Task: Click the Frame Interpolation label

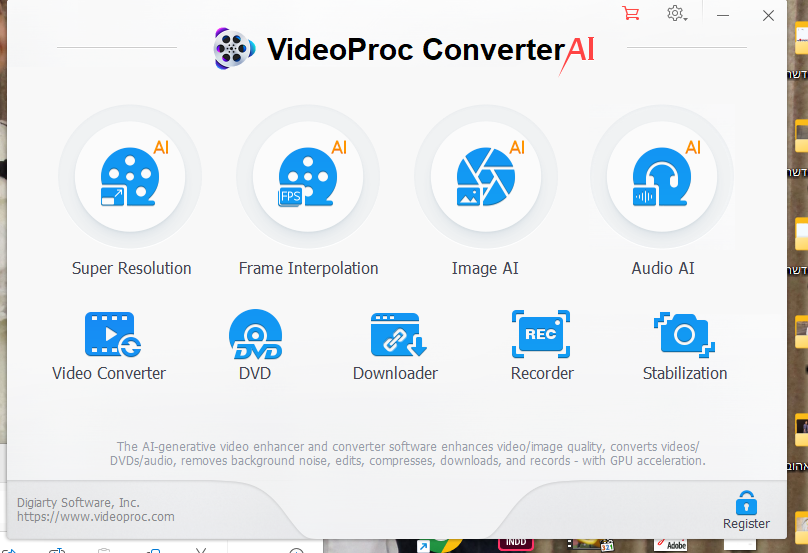Action: click(x=308, y=269)
